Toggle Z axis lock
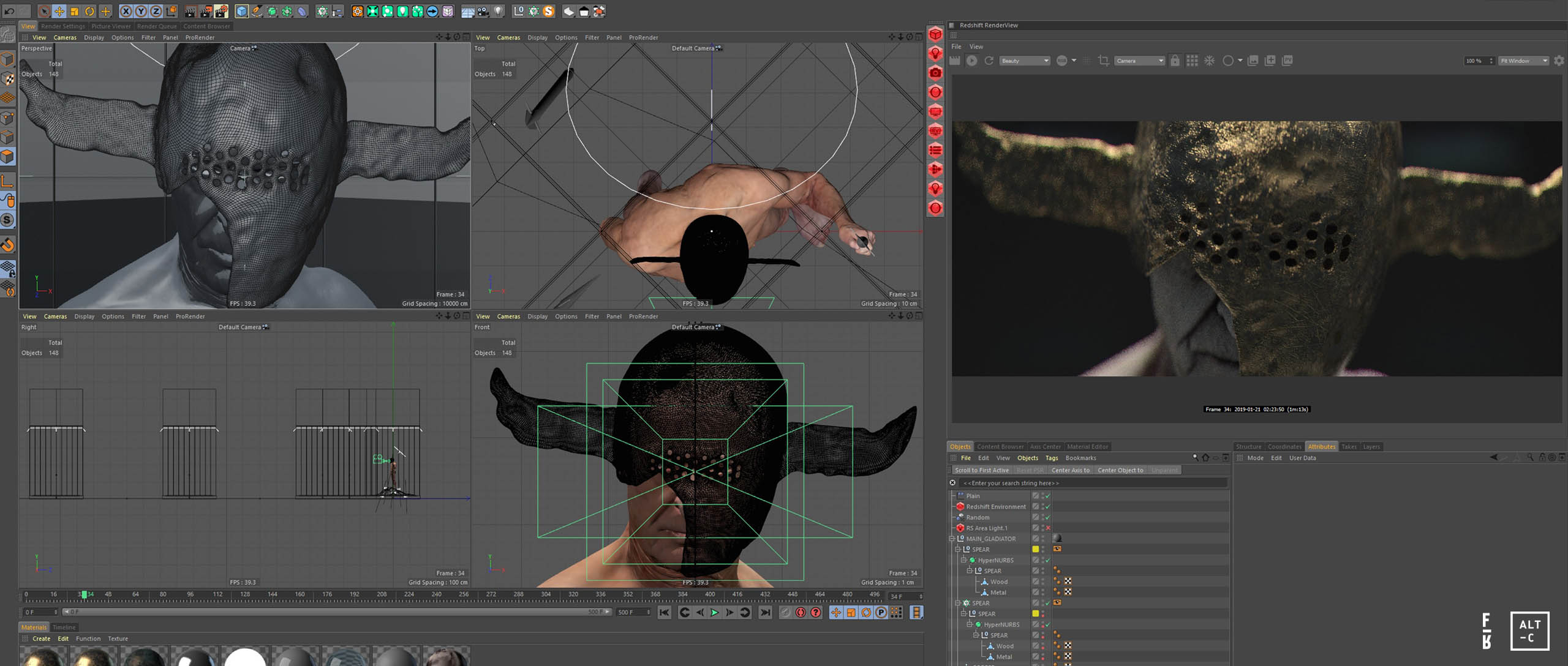 pyautogui.click(x=156, y=11)
